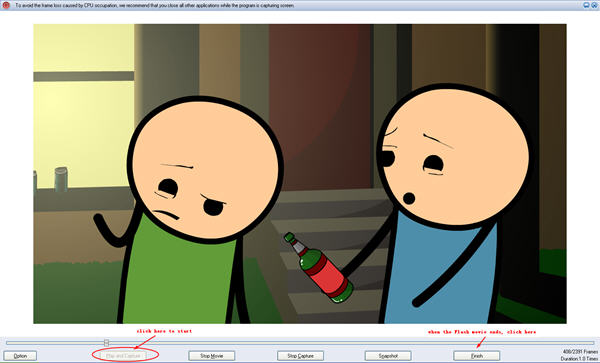
Task: Take a frame with the Snapshot button
Action: tap(388, 356)
